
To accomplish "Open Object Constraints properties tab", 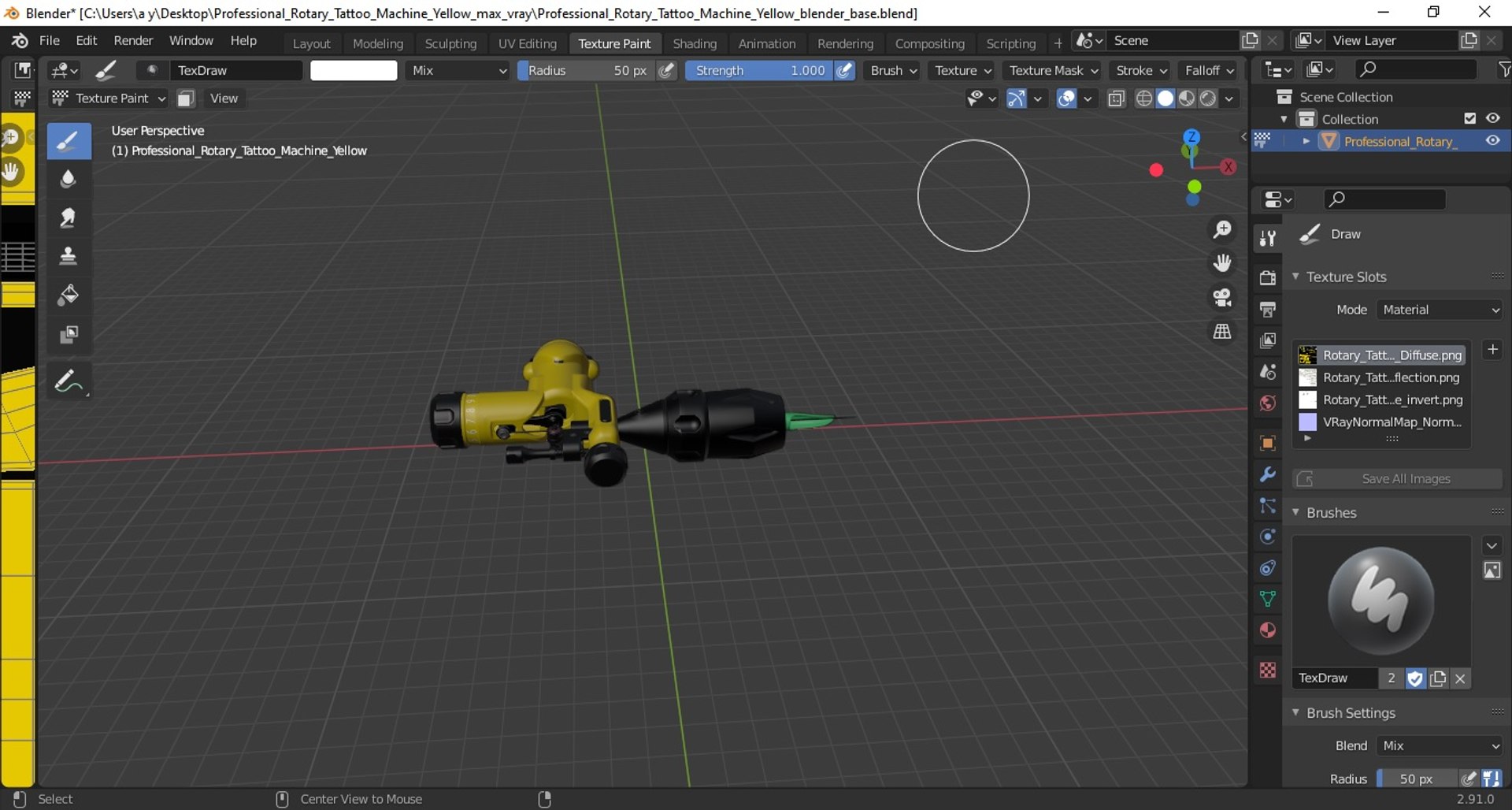I will click(1267, 567).
